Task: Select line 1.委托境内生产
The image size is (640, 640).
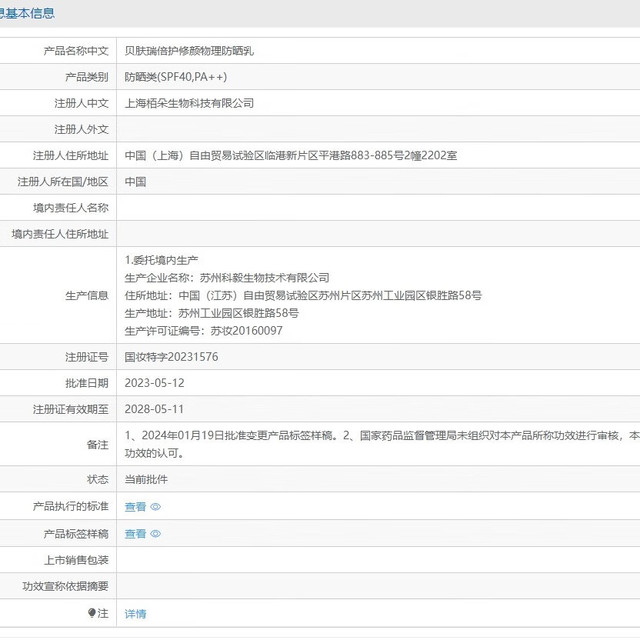Action: tap(161, 260)
